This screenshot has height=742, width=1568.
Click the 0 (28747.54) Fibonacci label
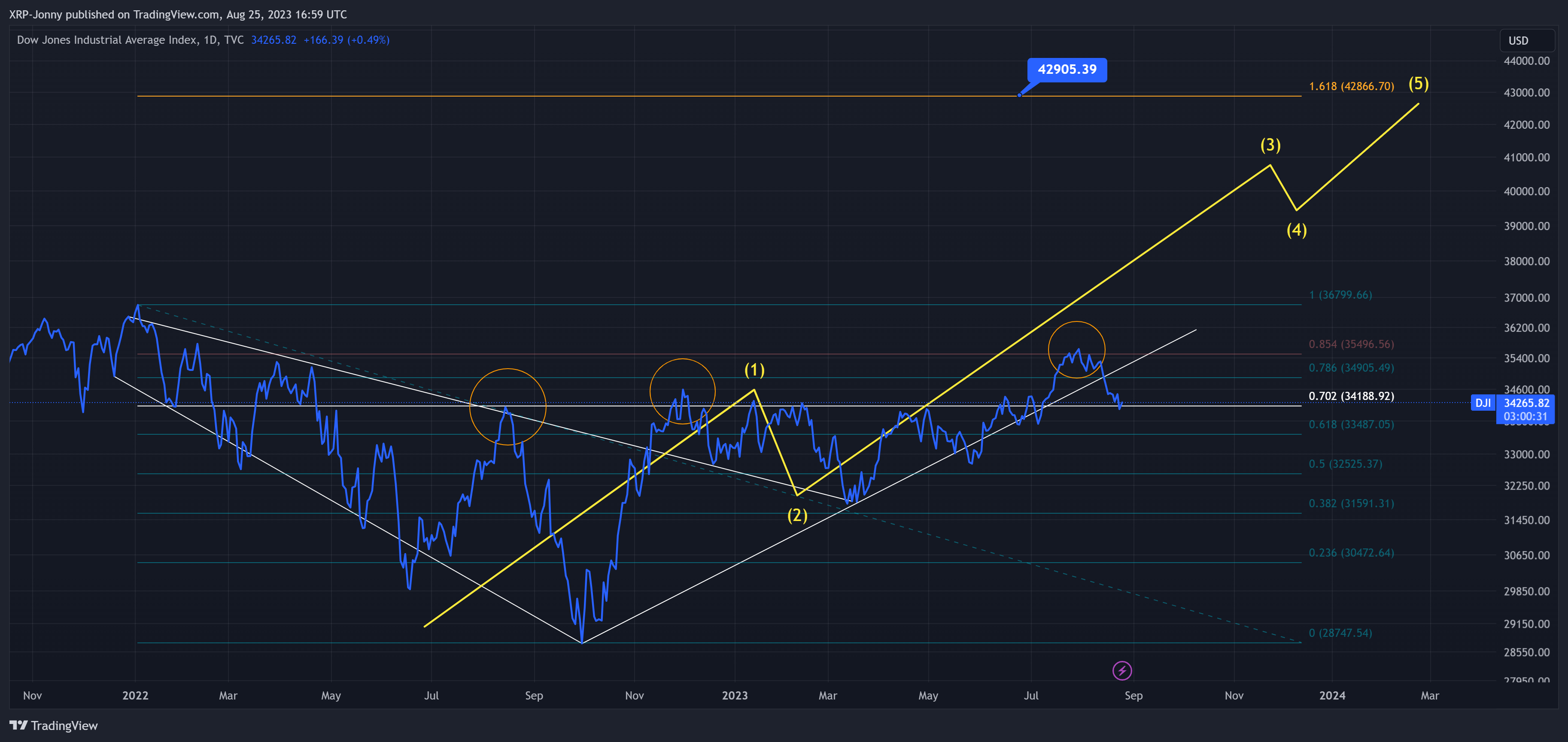point(1340,633)
